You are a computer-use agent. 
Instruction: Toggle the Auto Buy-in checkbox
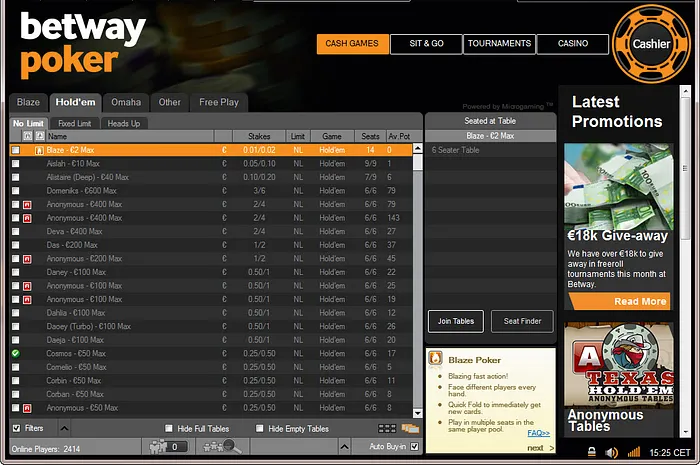(x=414, y=446)
